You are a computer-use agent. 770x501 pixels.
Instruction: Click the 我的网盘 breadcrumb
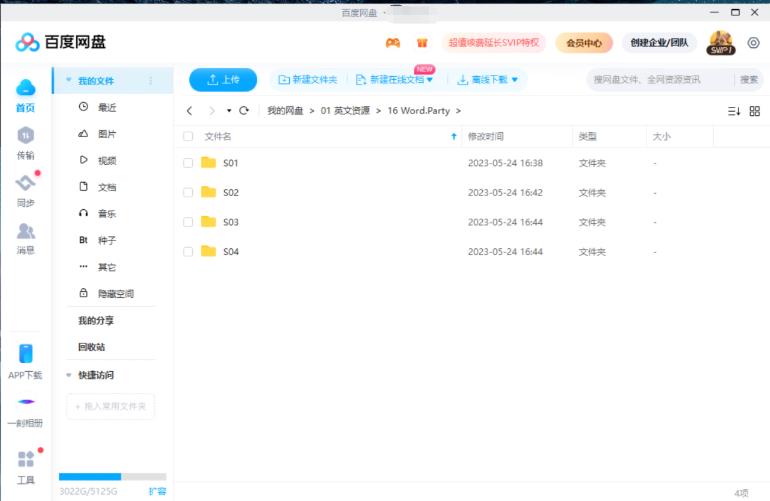pos(285,111)
